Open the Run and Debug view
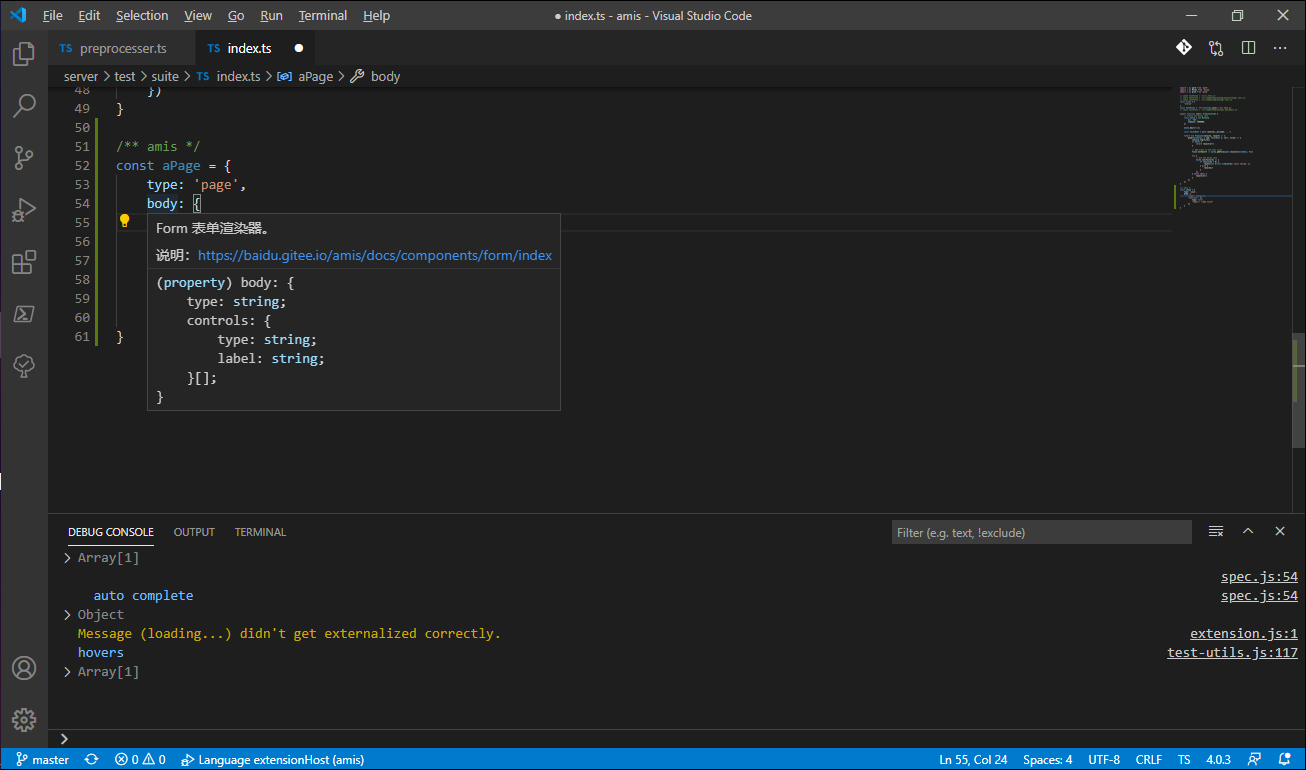The height and width of the screenshot is (770, 1306). (x=24, y=210)
